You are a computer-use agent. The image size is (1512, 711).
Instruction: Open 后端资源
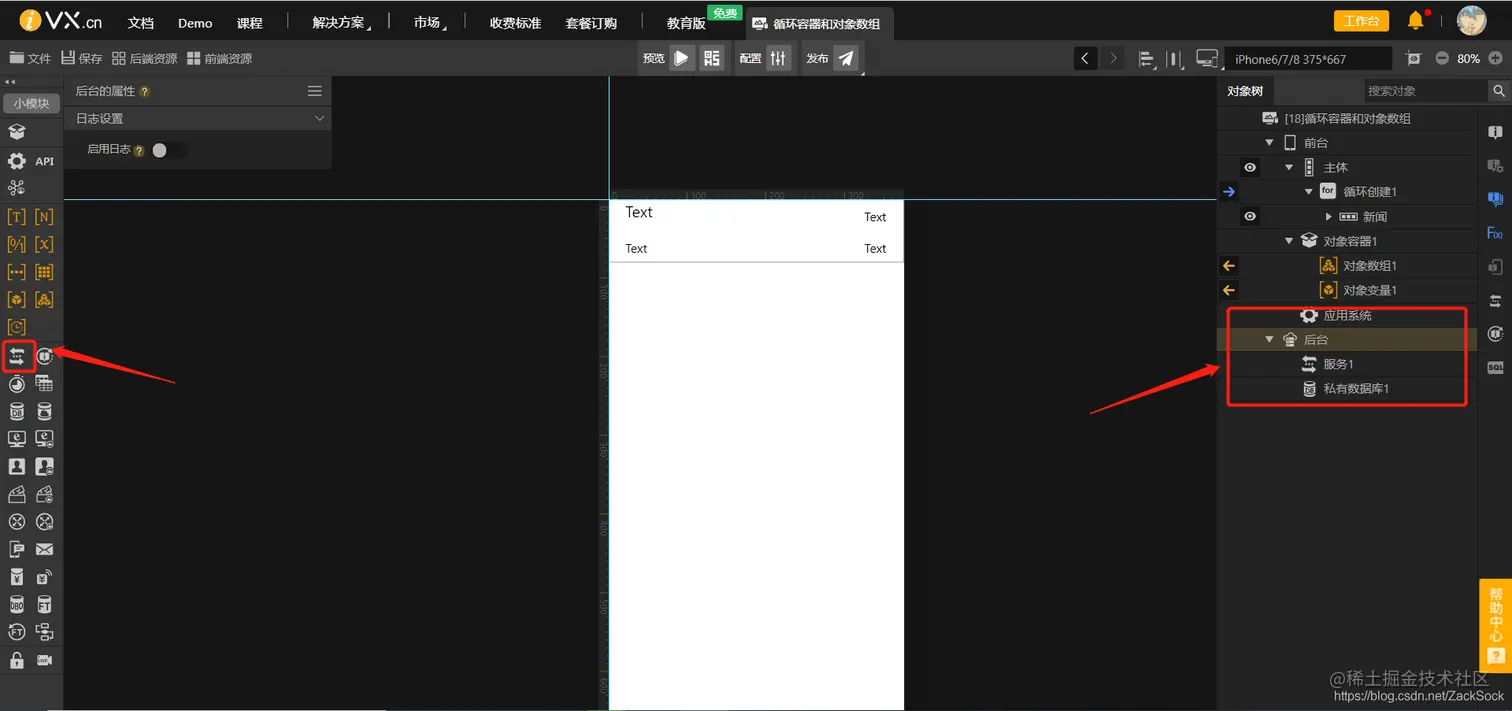coord(145,59)
